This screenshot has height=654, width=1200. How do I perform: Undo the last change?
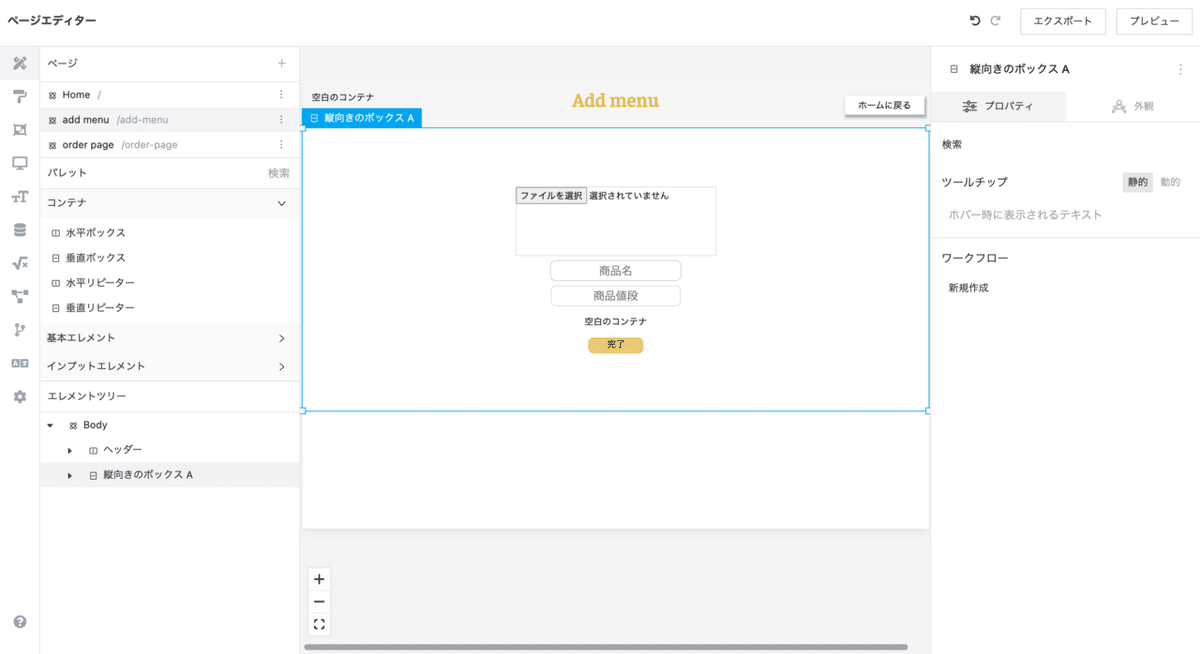point(975,21)
